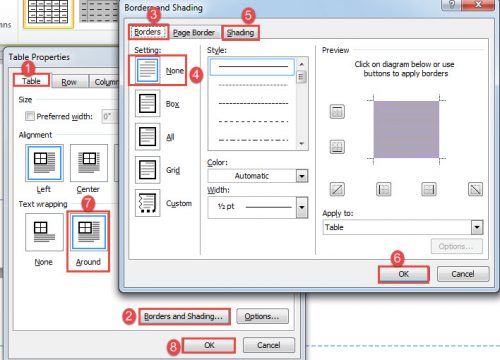Click the help question mark button
This screenshot has width=500, height=360.
(x=452, y=5)
